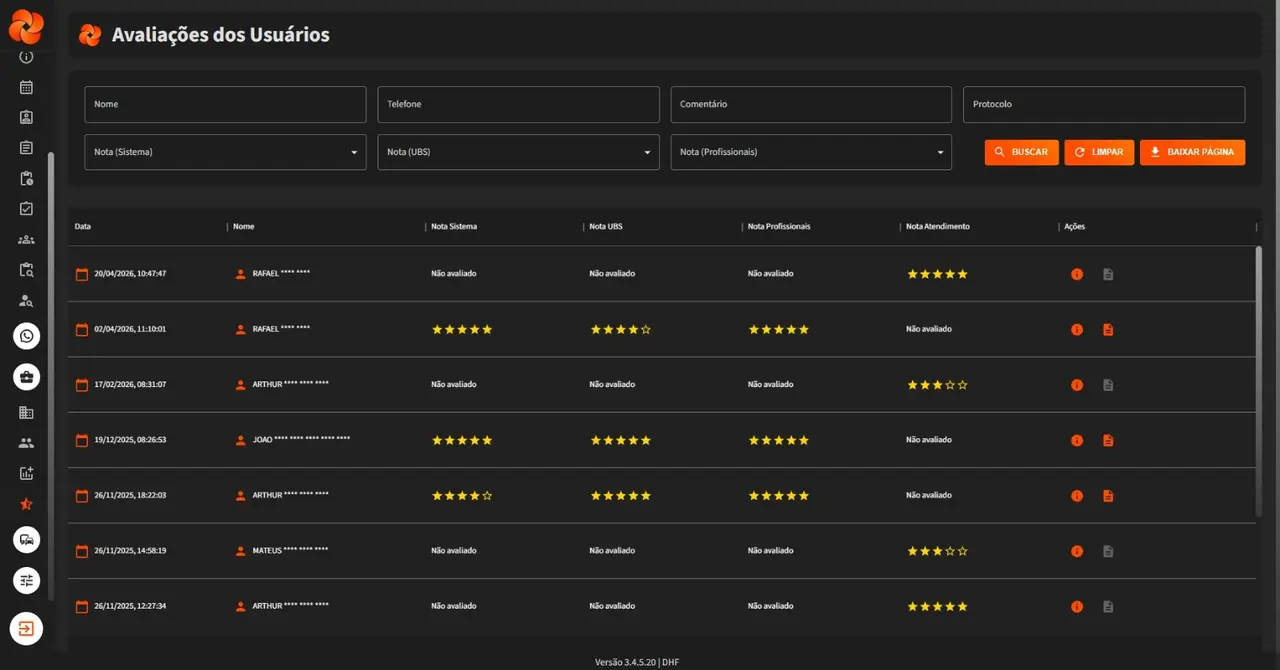Click into the Comentário filter field
Viewport: 1280px width, 670px height.
[x=811, y=104]
